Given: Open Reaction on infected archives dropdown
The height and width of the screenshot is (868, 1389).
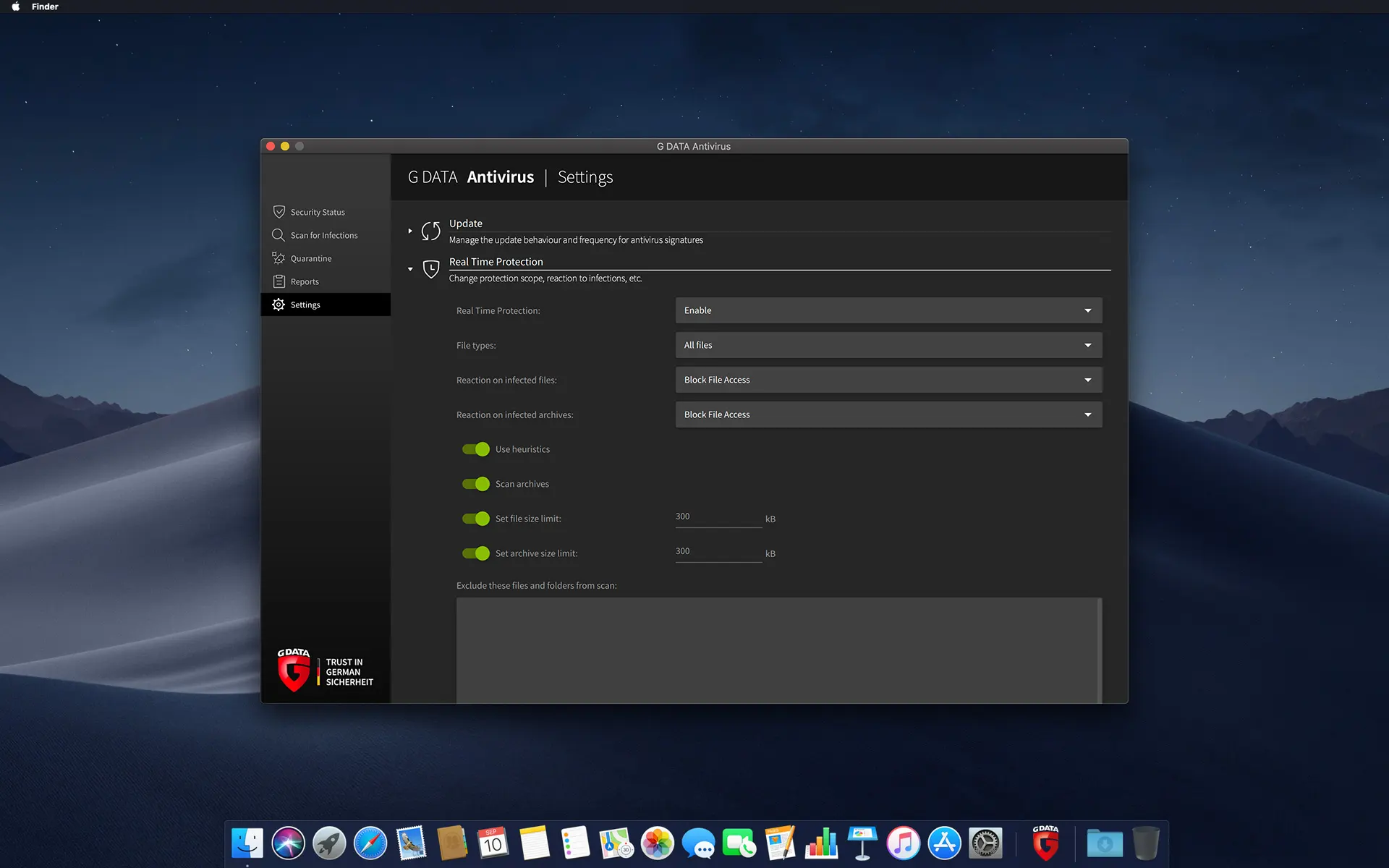Looking at the screenshot, I should (888, 414).
